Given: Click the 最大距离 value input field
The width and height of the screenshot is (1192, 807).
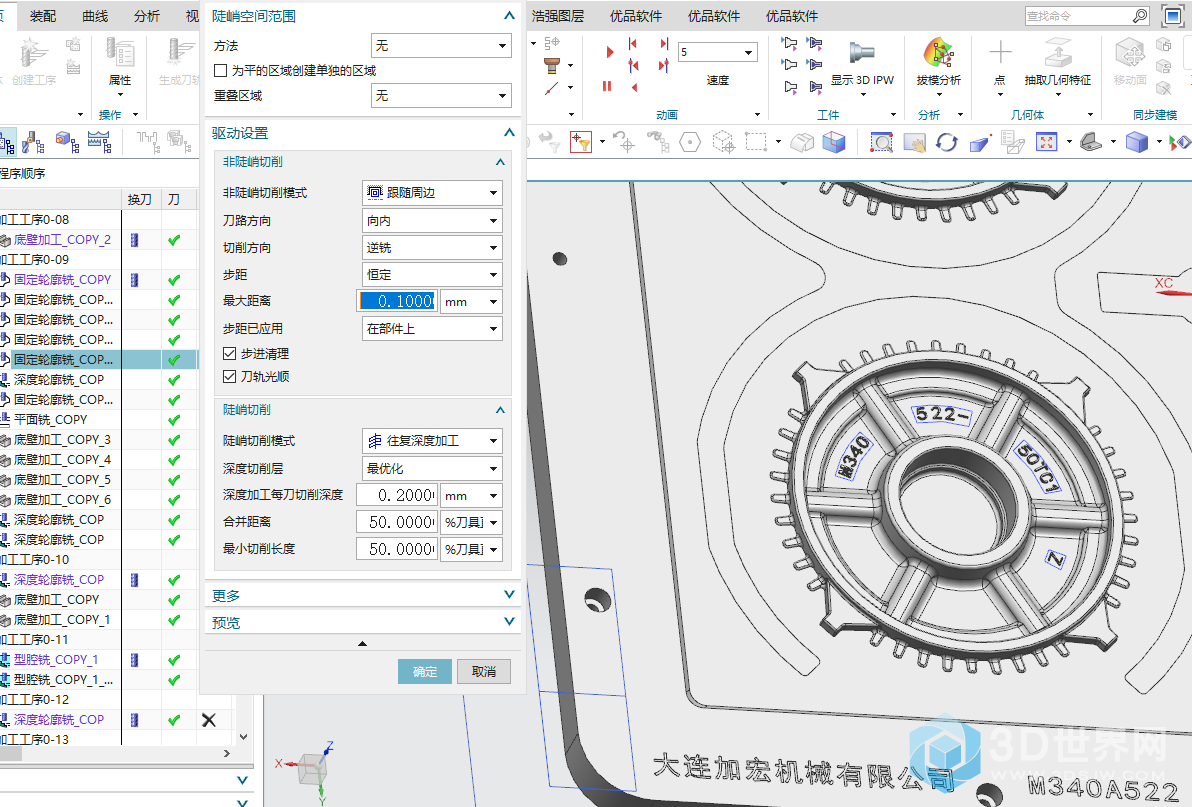Looking at the screenshot, I should (x=397, y=302).
